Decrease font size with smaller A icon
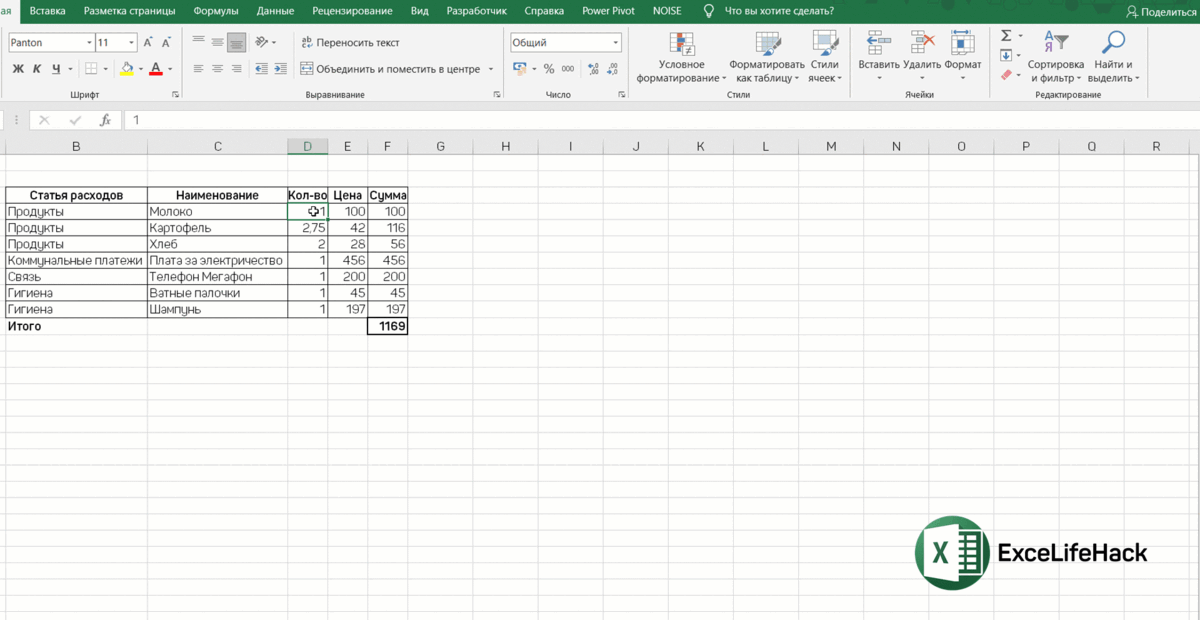The width and height of the screenshot is (1200, 620). (168, 43)
